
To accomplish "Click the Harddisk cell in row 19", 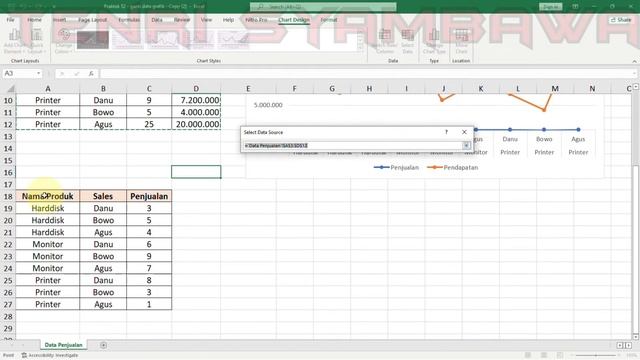I will [x=48, y=208].
